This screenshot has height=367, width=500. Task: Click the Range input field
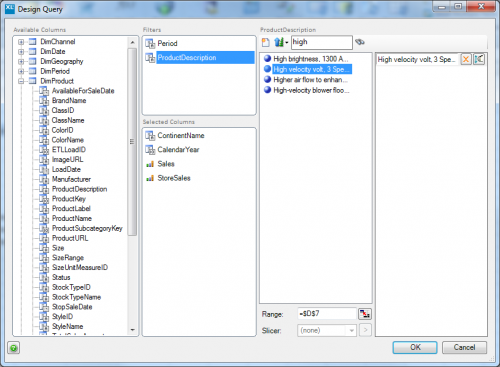click(x=327, y=314)
